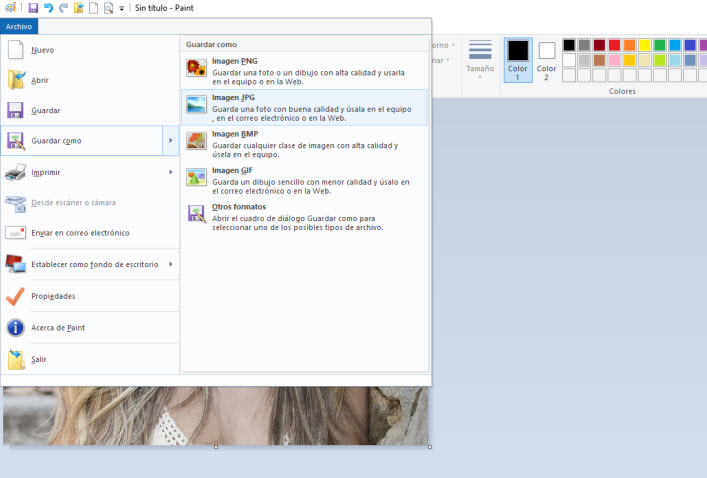This screenshot has width=707, height=478.
Task: Select Guardar in the file menu
Action: [x=90, y=110]
